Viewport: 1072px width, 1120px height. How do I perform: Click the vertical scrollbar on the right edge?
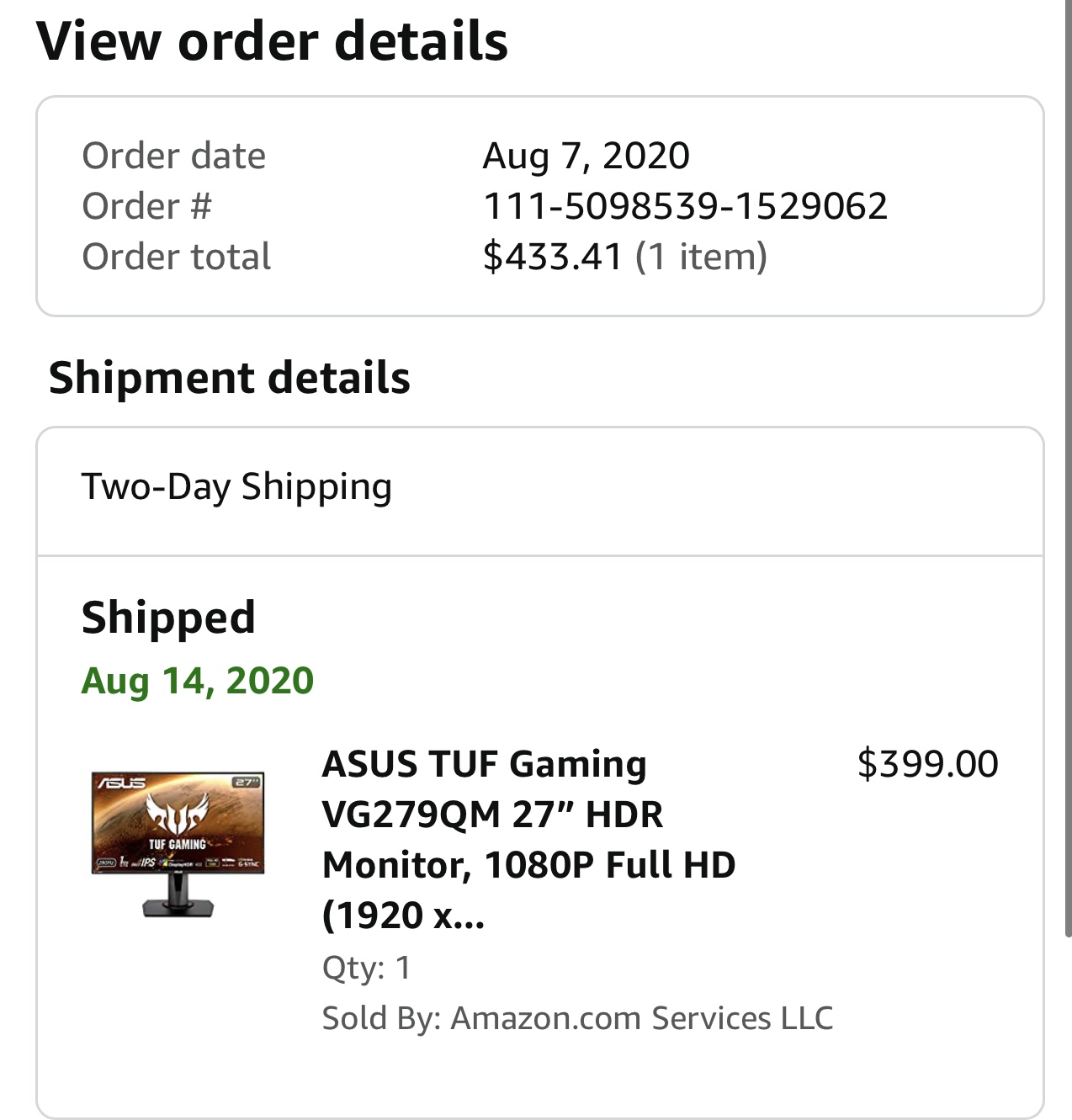[x=1067, y=471]
